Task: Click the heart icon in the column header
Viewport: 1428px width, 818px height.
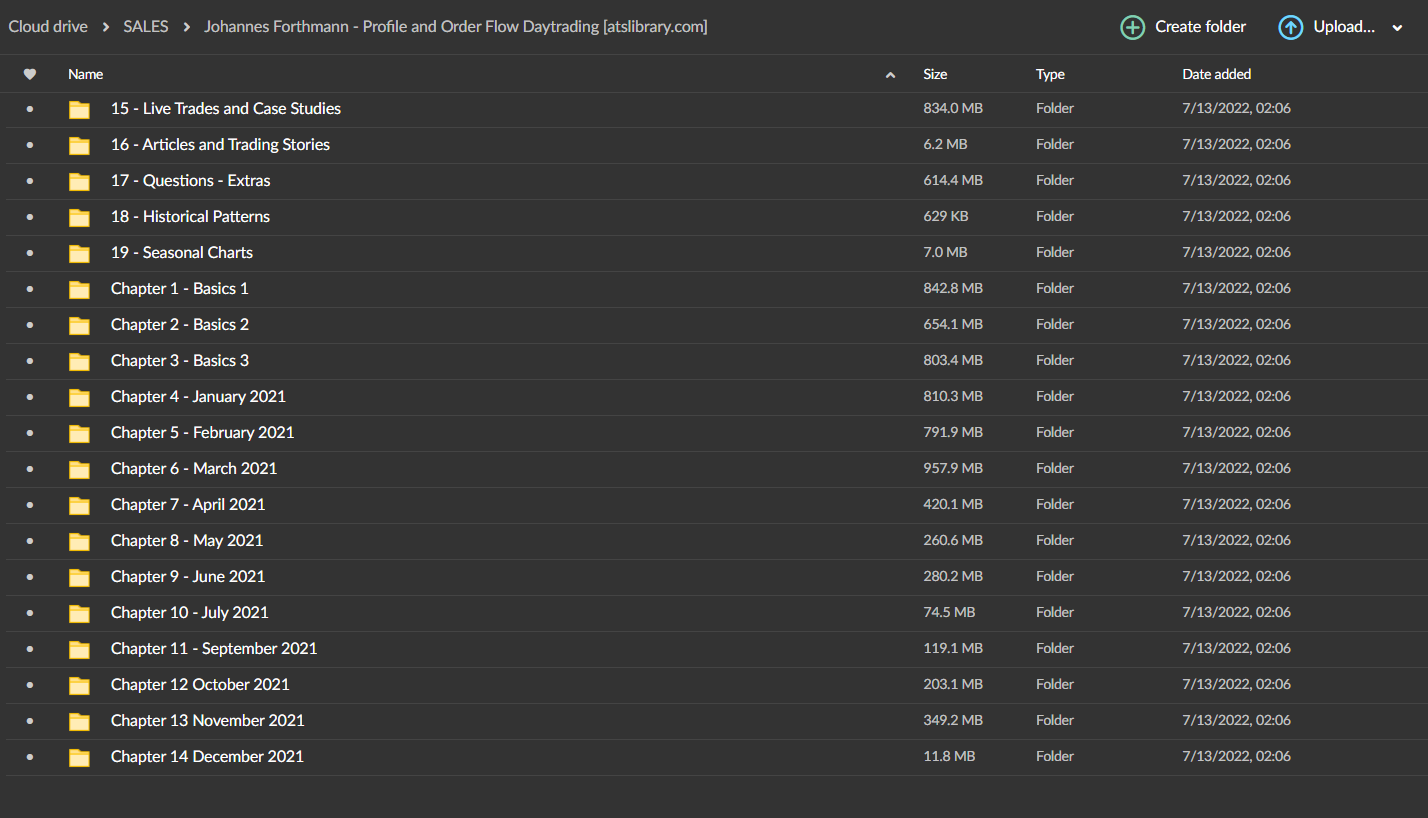Action: coord(30,74)
